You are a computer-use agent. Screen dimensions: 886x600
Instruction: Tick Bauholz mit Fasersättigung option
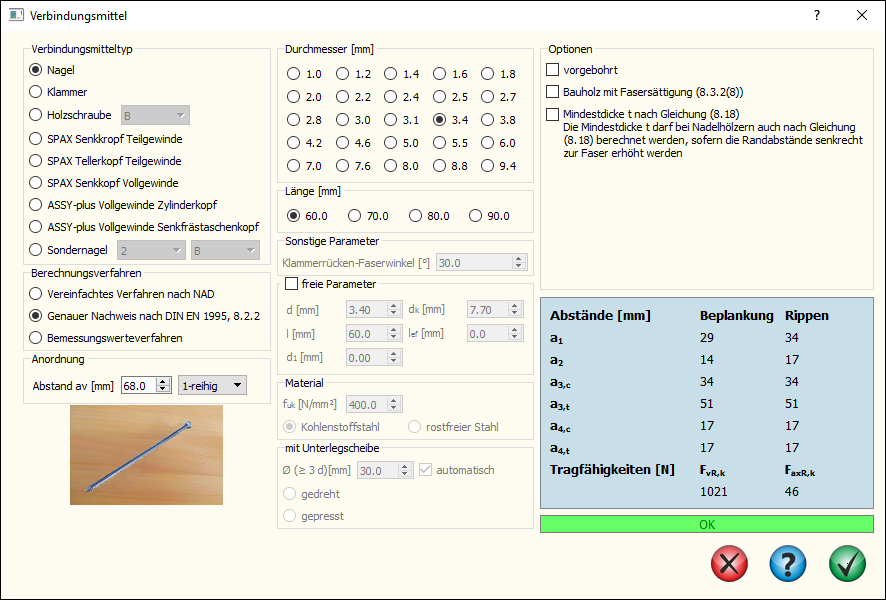pos(553,92)
